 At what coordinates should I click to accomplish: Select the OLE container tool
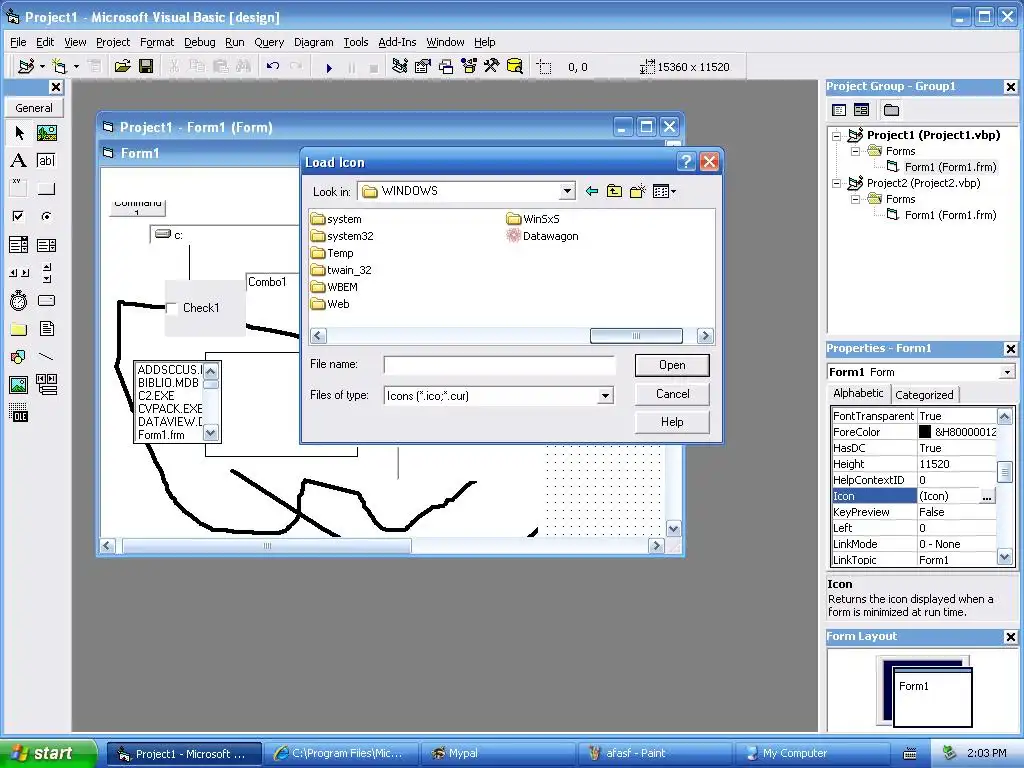pyautogui.click(x=19, y=413)
